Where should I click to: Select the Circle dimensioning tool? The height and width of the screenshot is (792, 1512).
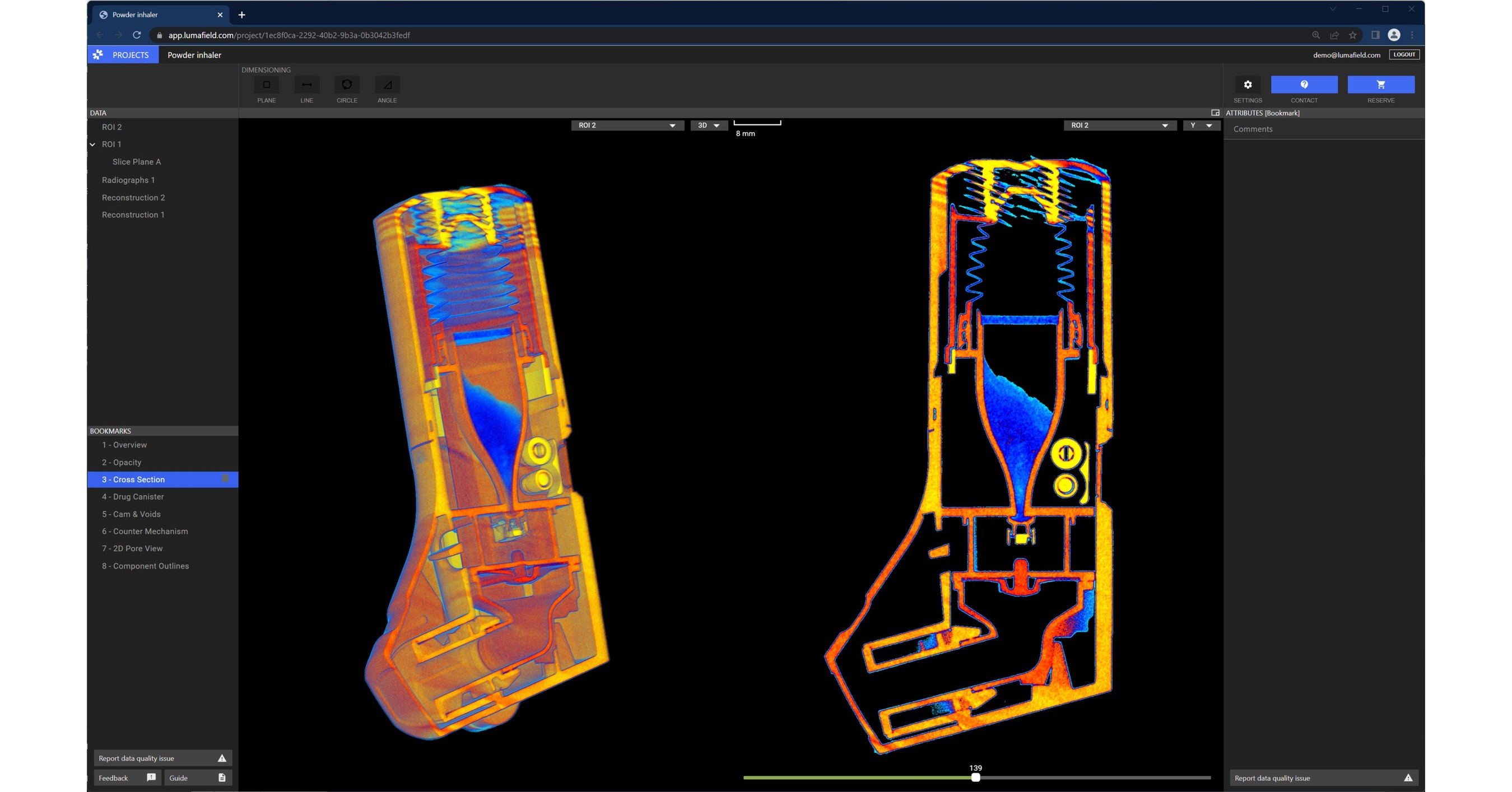[347, 85]
